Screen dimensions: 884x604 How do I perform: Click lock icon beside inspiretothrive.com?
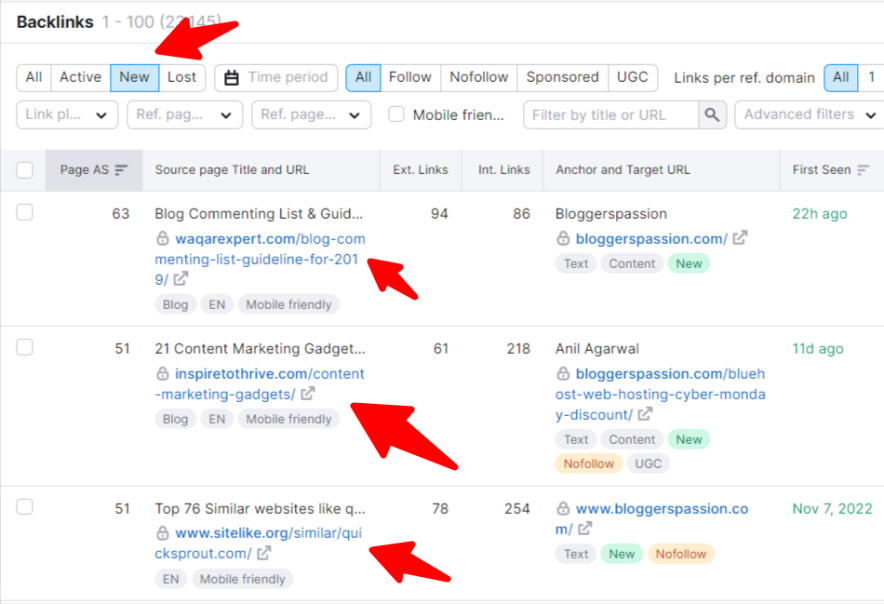coord(162,373)
